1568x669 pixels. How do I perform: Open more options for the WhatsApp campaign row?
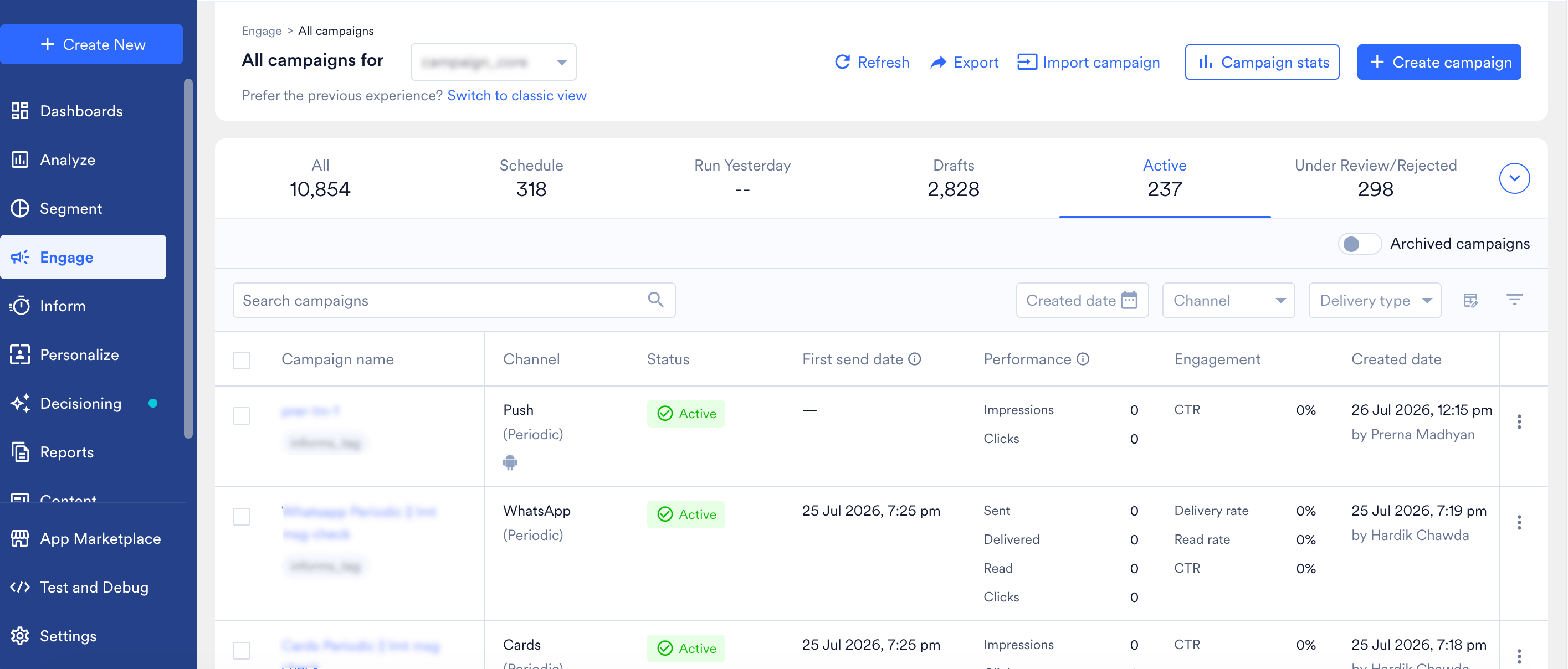point(1519,522)
